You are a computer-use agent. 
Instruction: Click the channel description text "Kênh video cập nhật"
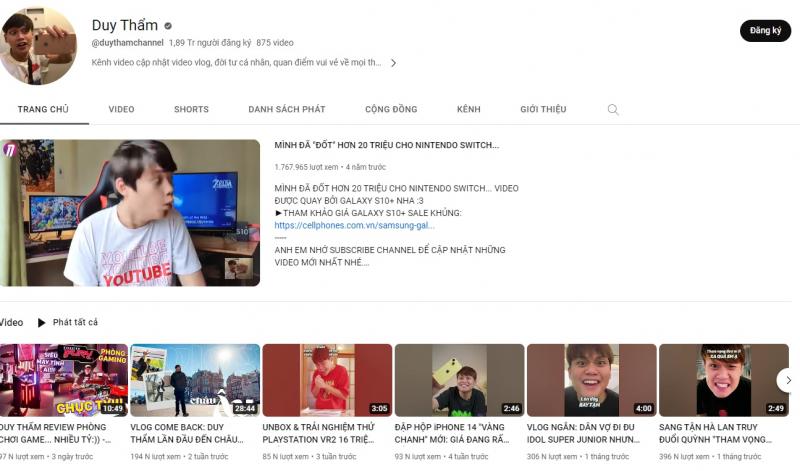[x=236, y=63]
